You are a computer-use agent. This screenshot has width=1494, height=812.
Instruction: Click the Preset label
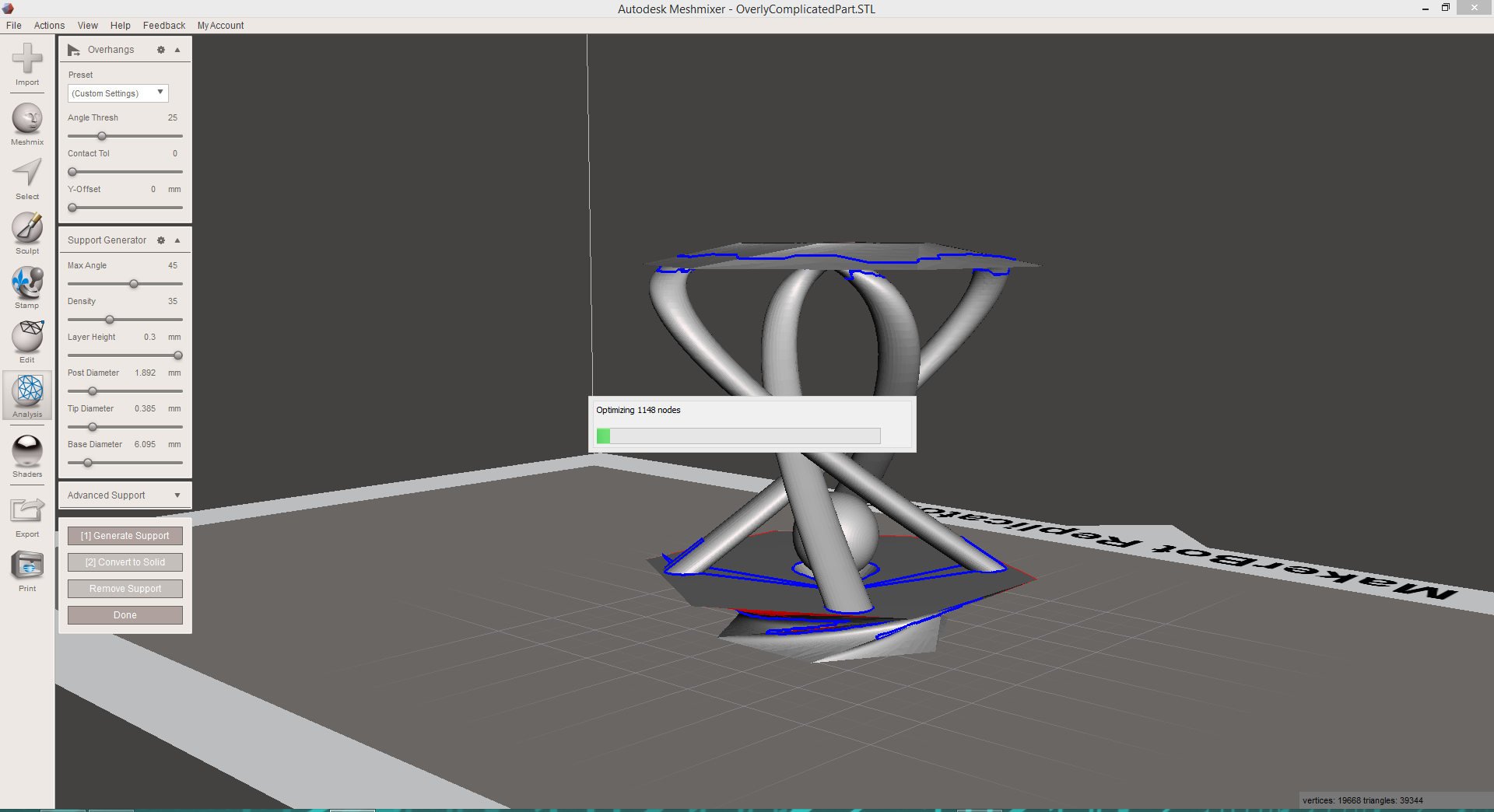(x=80, y=75)
